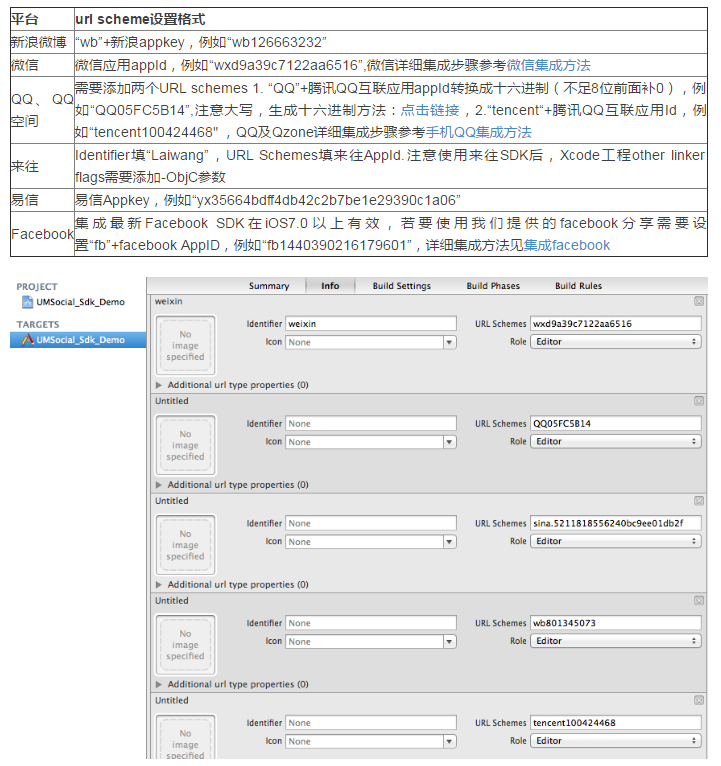Click the X icon on the QQ05FC5B14 URL type
Screen dimensions: 721x766
click(x=698, y=401)
